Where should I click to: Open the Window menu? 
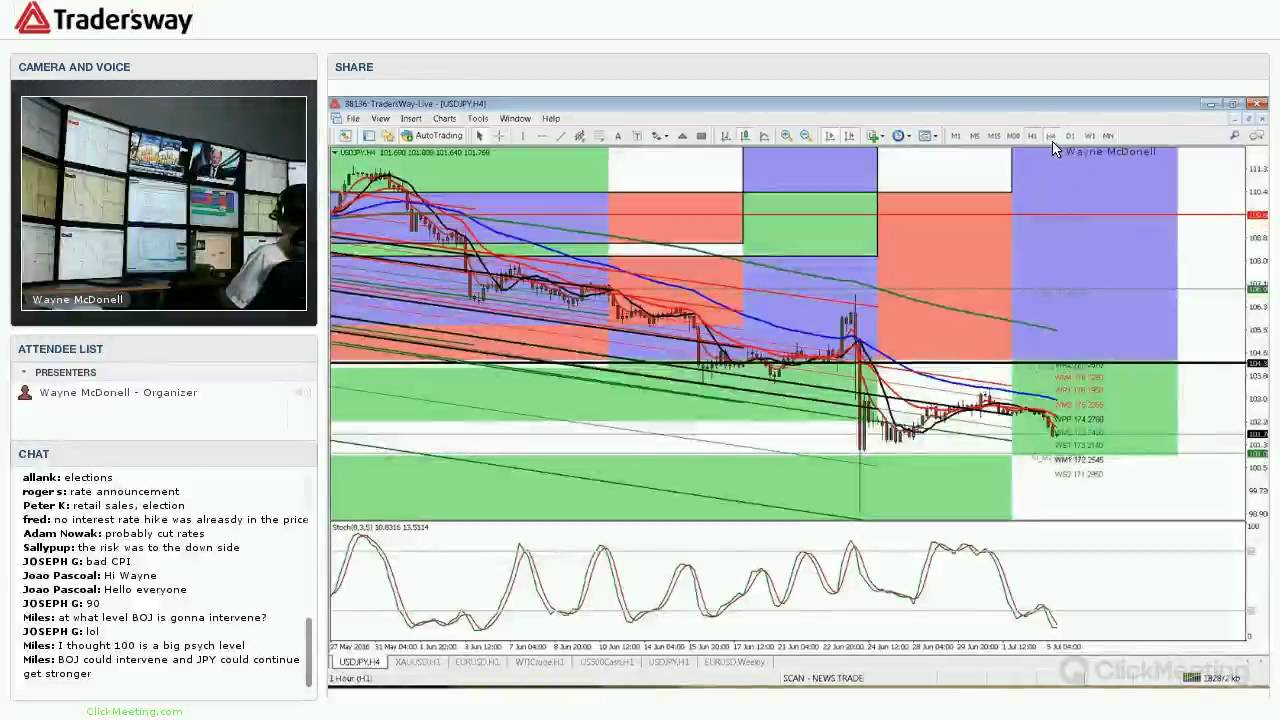(515, 119)
